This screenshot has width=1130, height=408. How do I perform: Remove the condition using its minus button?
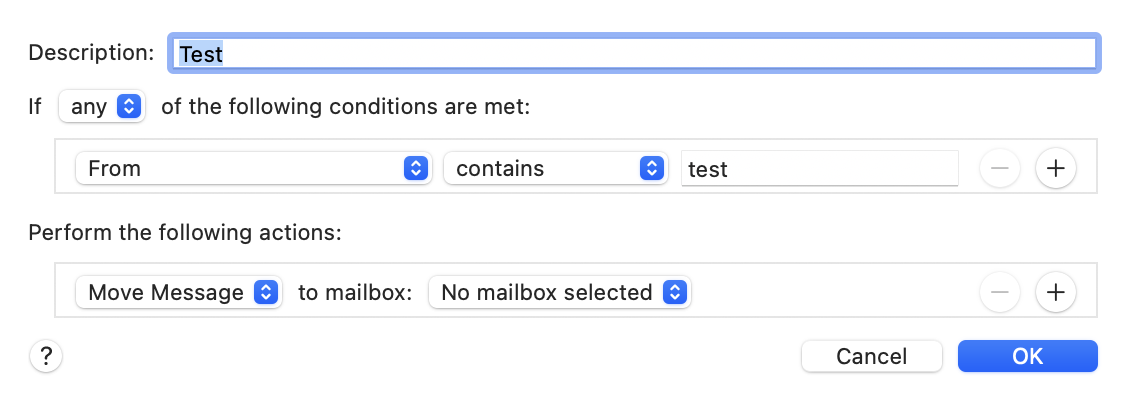(1000, 169)
